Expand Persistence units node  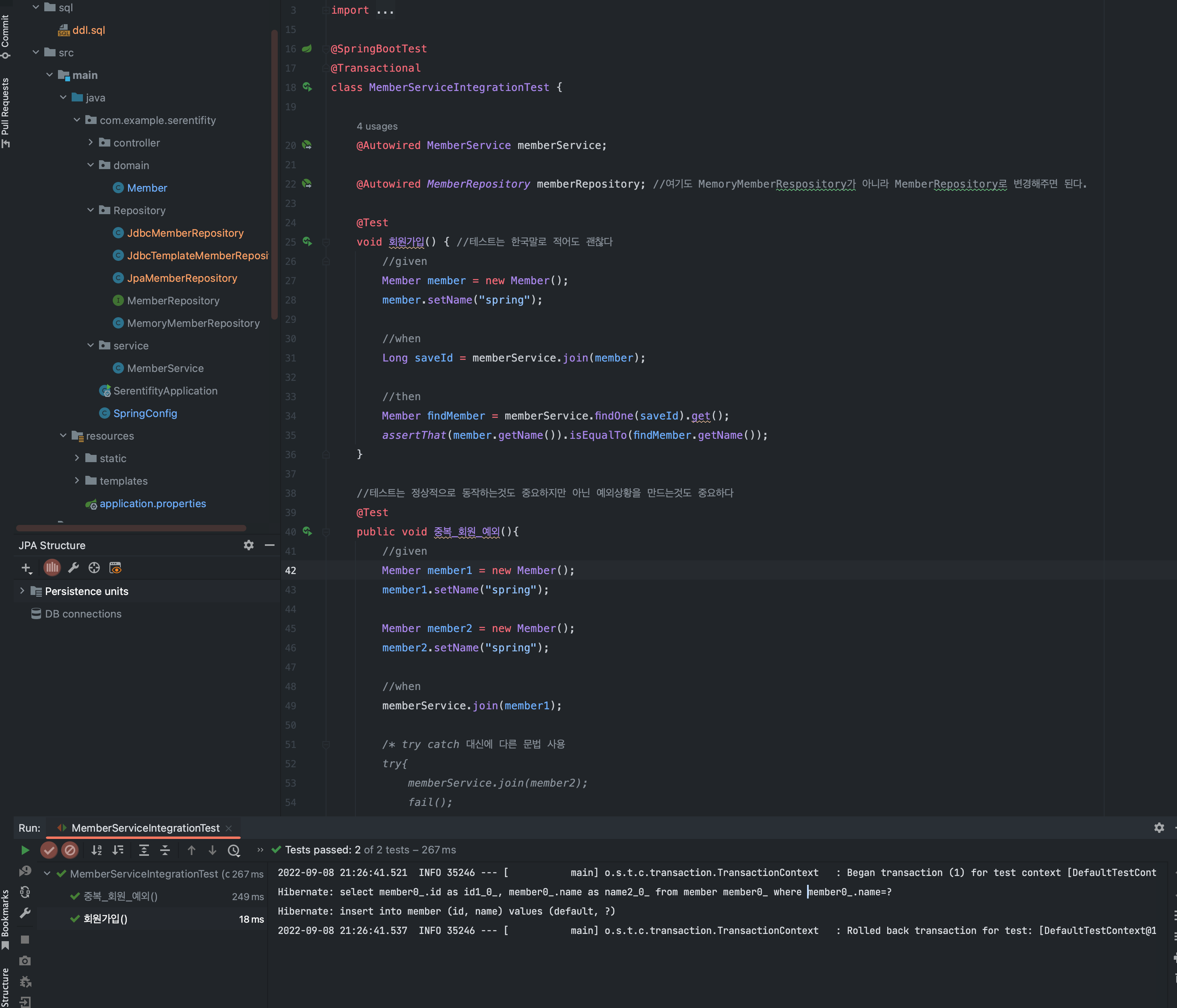[x=22, y=591]
